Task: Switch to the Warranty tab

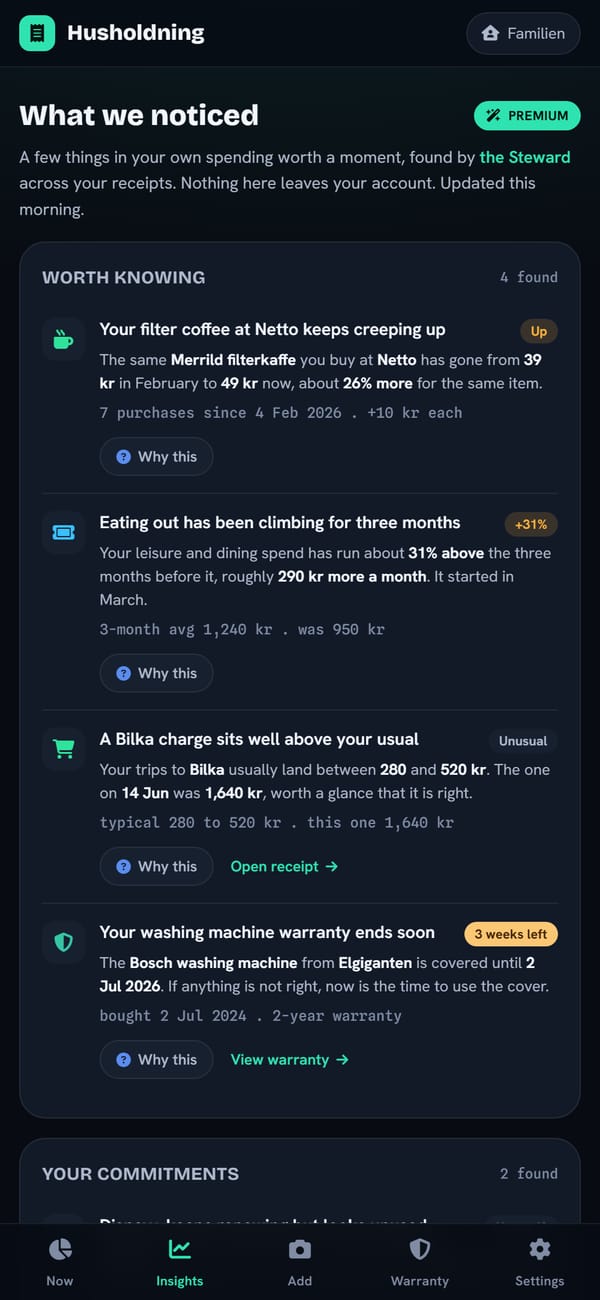Action: (x=420, y=1262)
